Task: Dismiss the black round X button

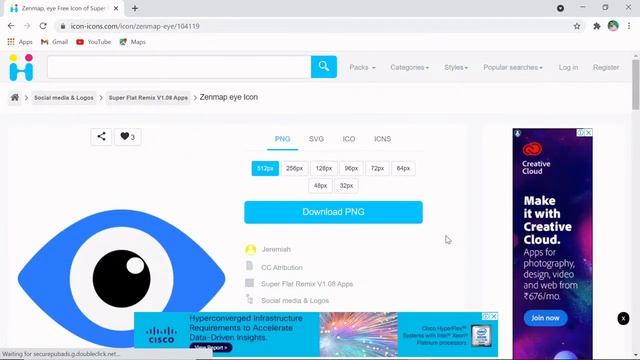Action: click(x=623, y=318)
